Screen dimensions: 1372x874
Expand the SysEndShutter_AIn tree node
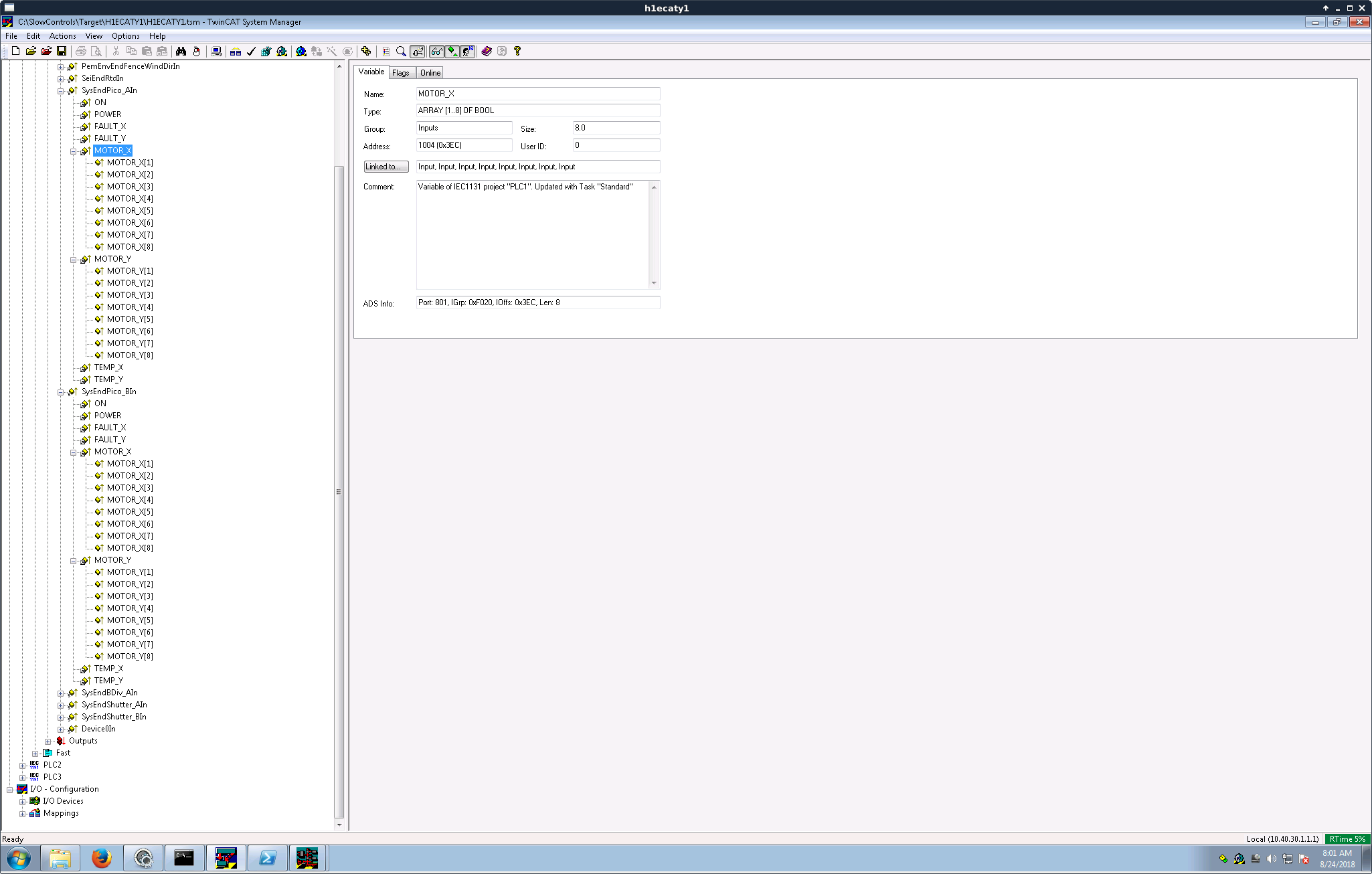pyautogui.click(x=60, y=705)
